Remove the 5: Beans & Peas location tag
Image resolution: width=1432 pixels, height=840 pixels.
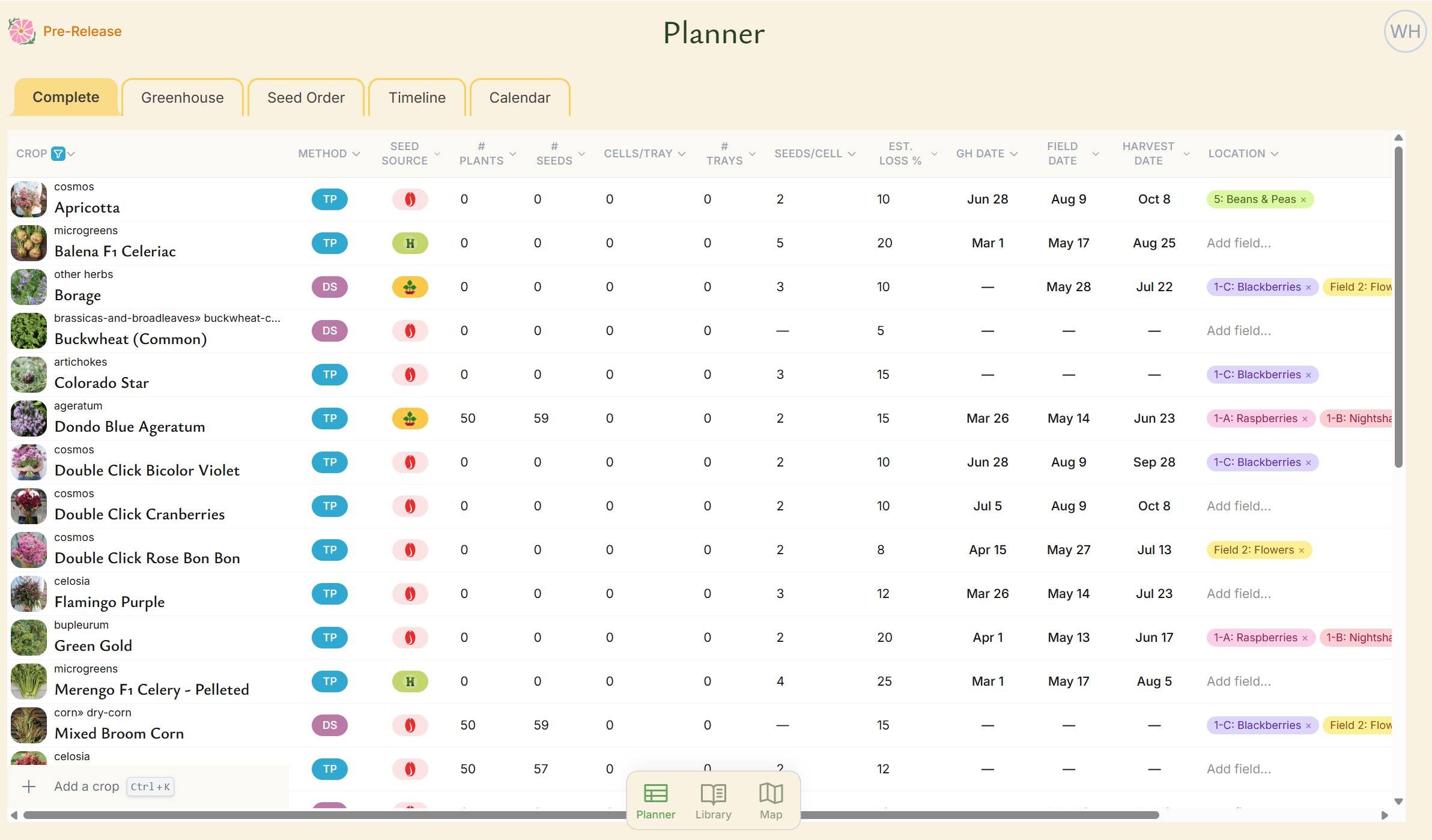point(1302,199)
